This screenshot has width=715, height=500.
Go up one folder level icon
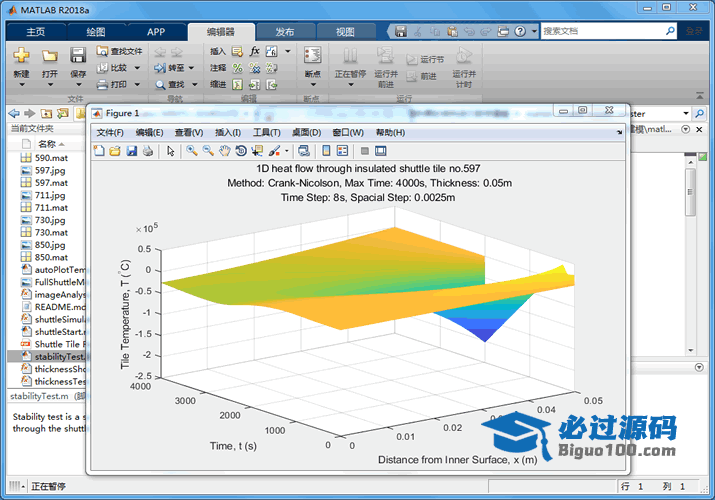tap(46, 113)
